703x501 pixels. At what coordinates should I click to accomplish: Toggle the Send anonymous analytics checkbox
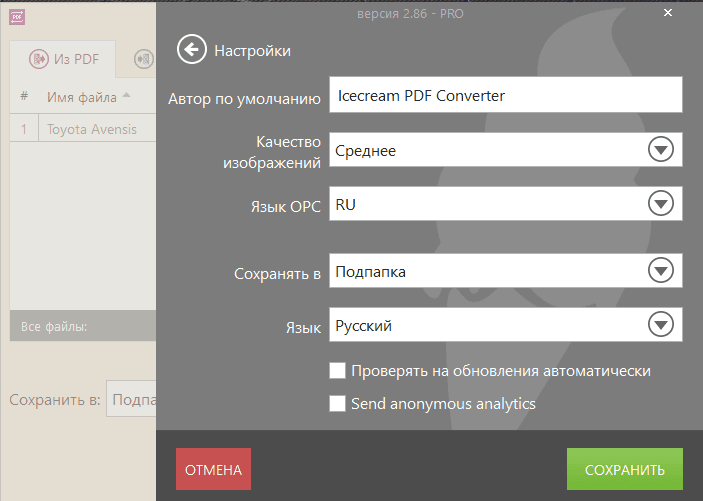click(338, 404)
